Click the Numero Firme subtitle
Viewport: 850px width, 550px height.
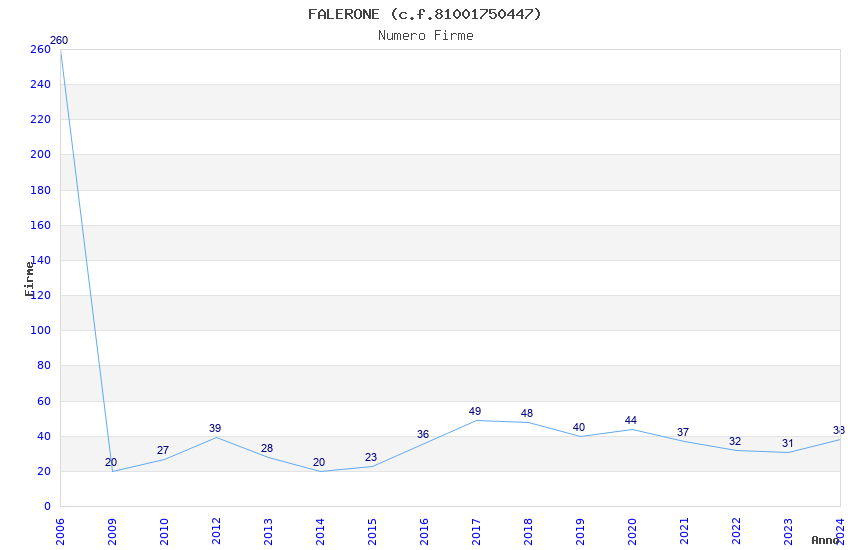[426, 36]
